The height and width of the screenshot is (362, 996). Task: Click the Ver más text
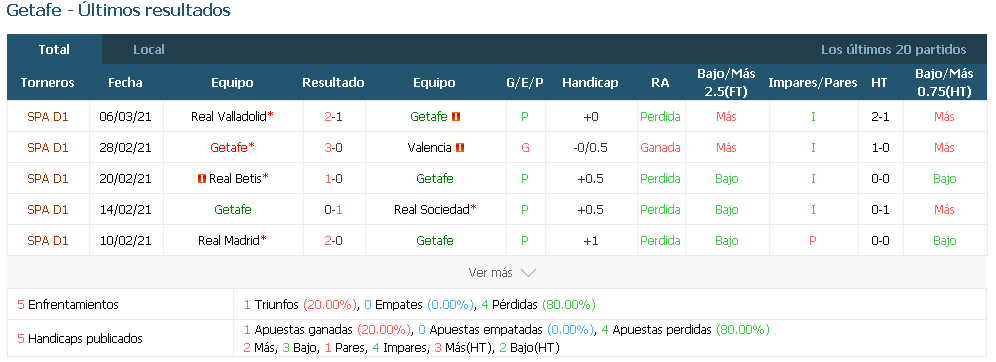pos(490,273)
